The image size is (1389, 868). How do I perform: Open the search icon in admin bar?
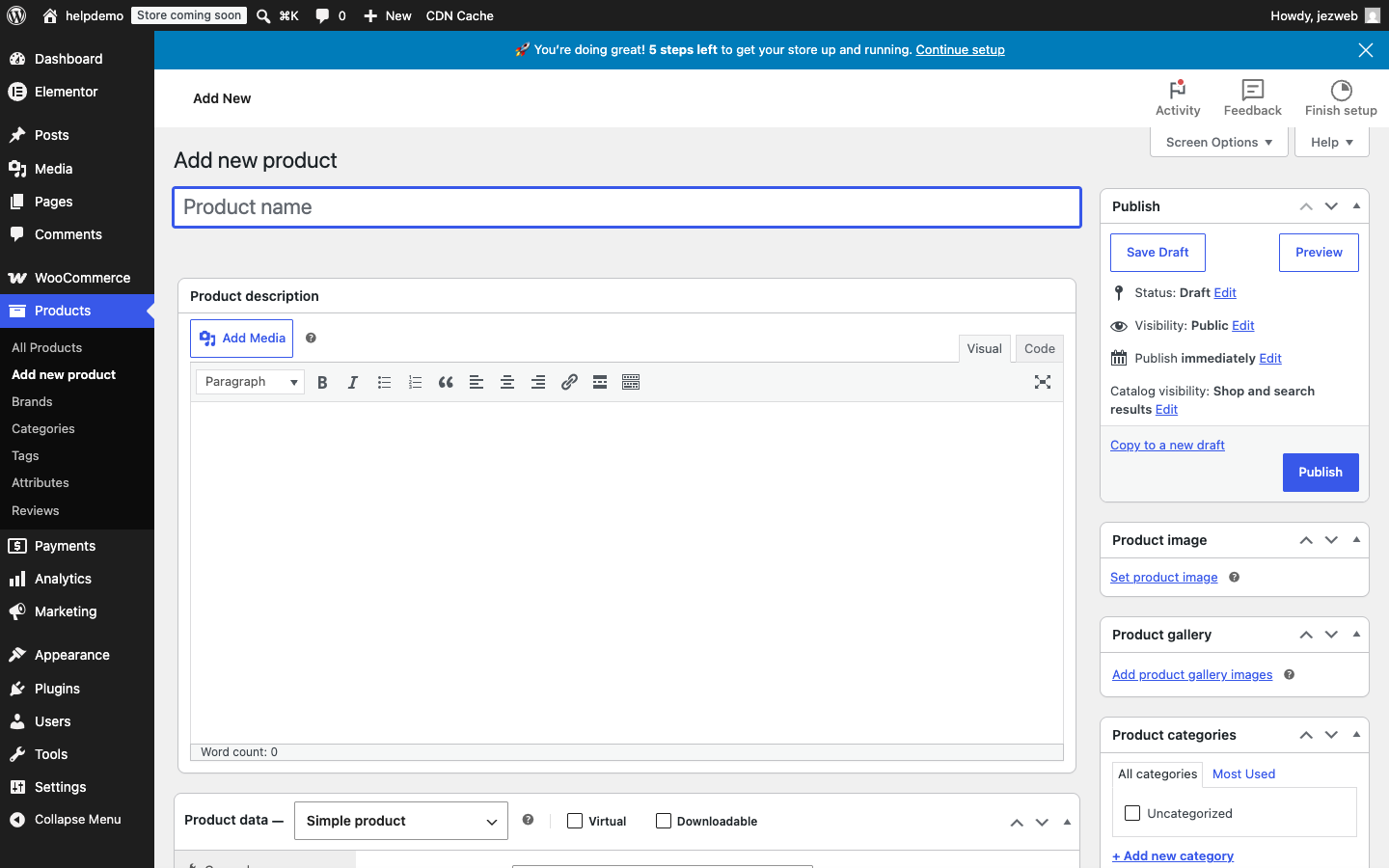coord(263,15)
